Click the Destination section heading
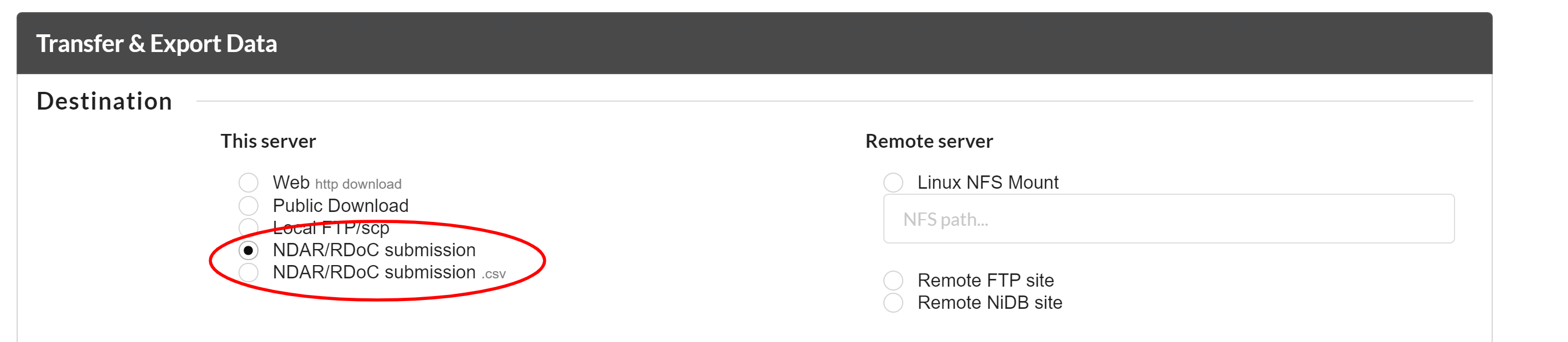 coord(104,100)
